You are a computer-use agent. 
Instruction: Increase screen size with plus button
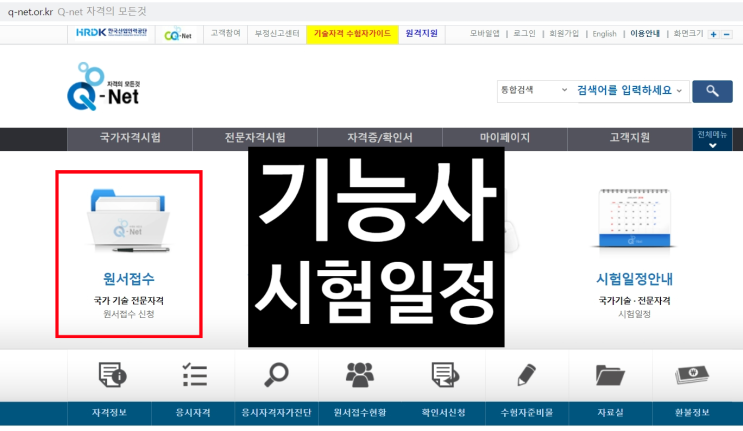[x=714, y=34]
